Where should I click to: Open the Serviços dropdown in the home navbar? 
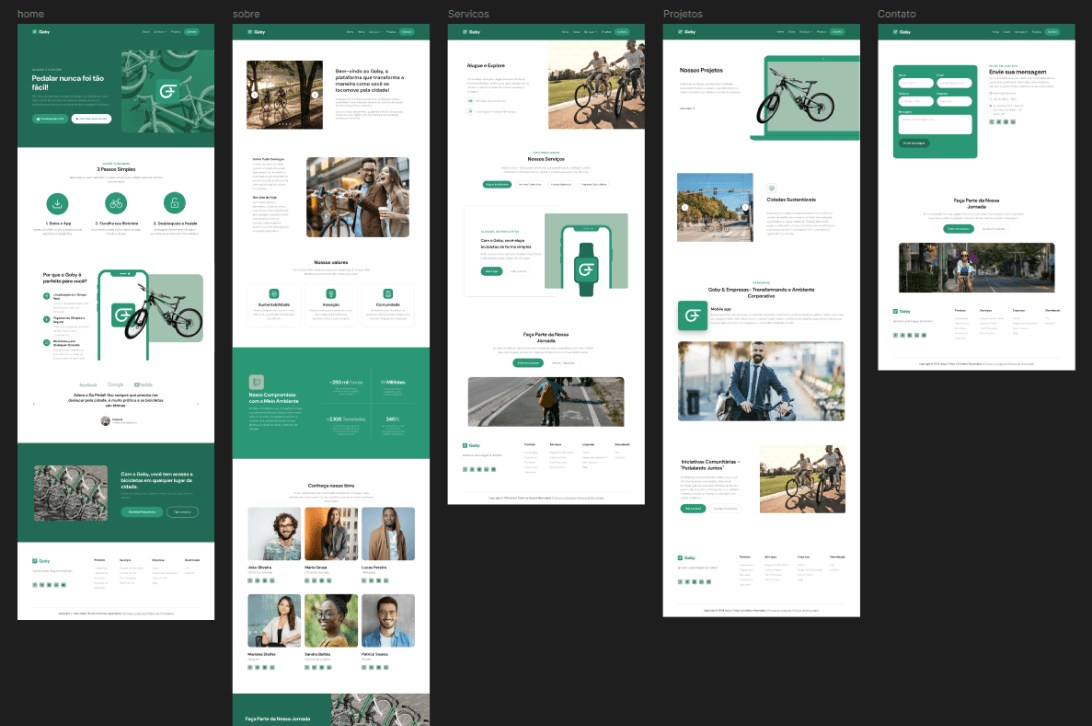coord(160,32)
